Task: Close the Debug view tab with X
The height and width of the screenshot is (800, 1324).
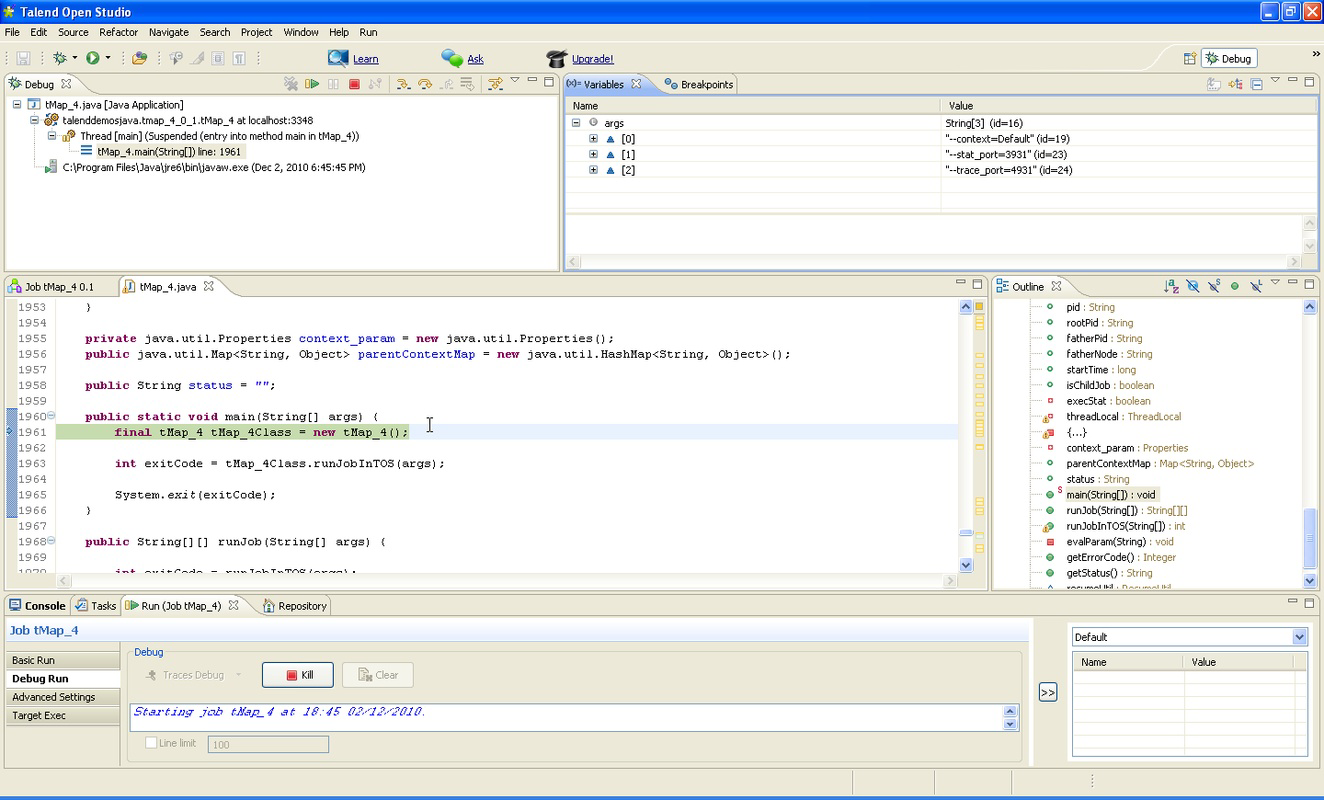Action: [x=66, y=84]
